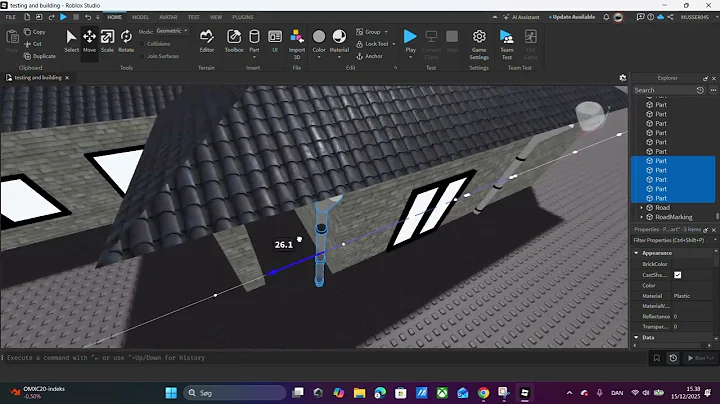Click the Update Available link

pos(572,17)
